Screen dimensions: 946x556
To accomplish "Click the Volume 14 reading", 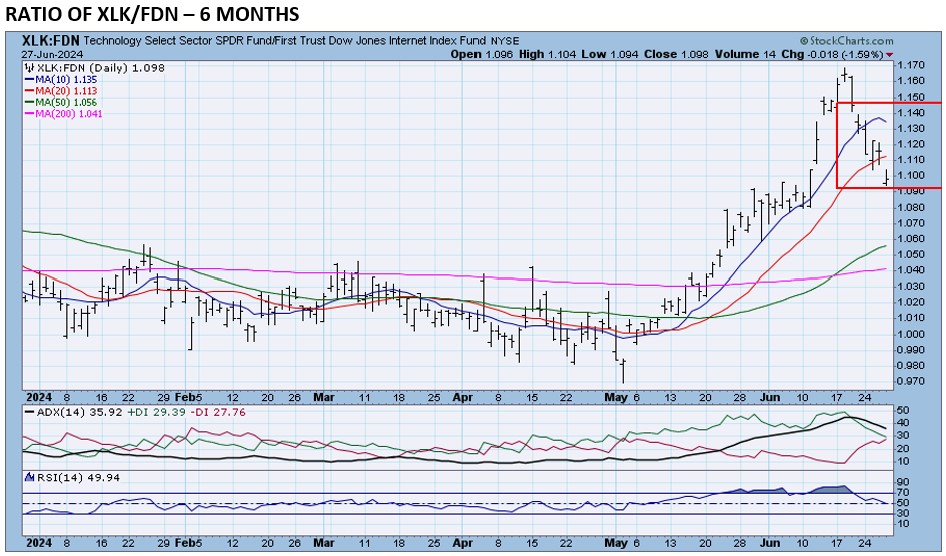I will 745,54.
